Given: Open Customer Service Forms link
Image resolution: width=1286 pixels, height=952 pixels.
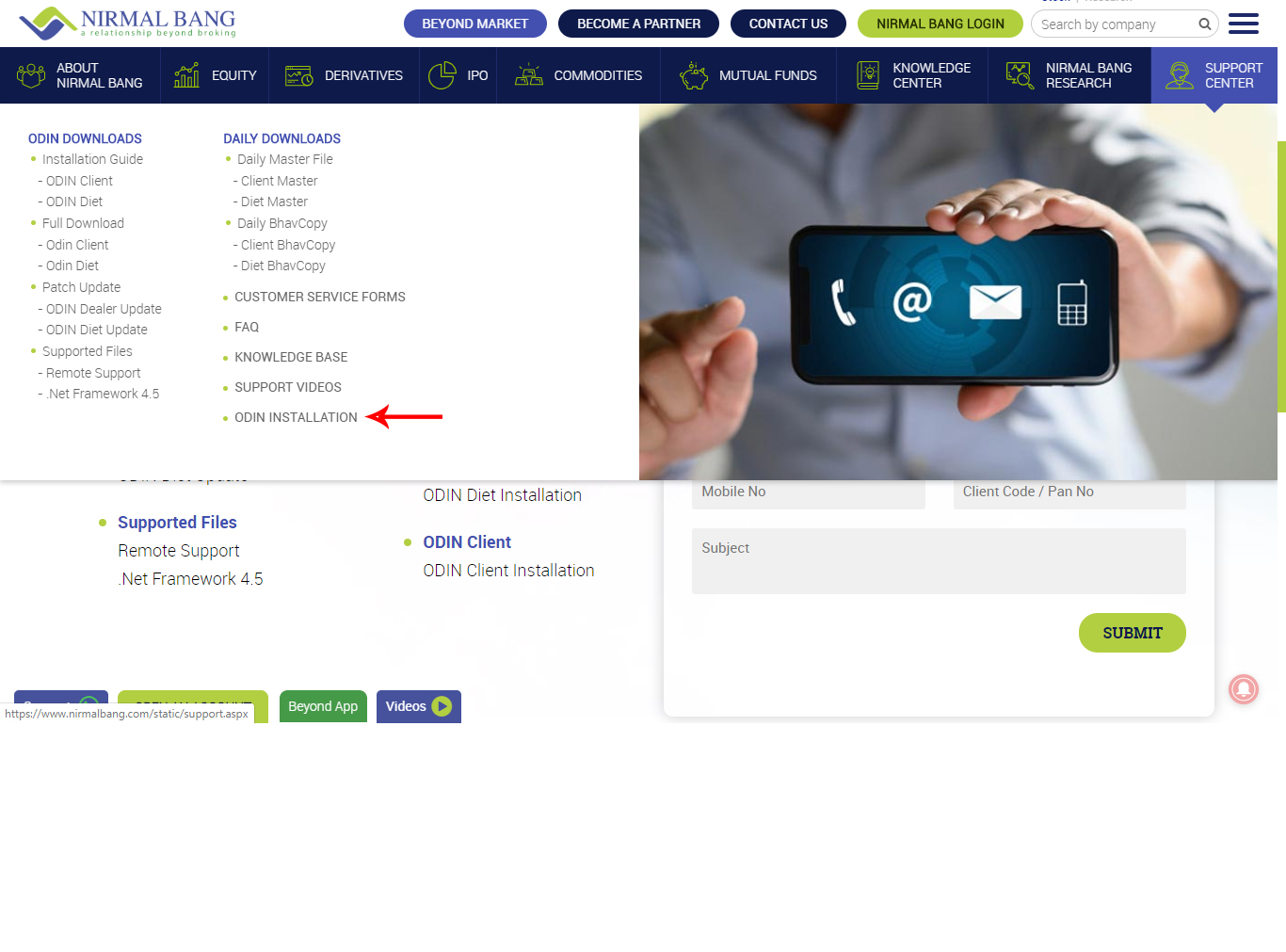Looking at the screenshot, I should [319, 297].
